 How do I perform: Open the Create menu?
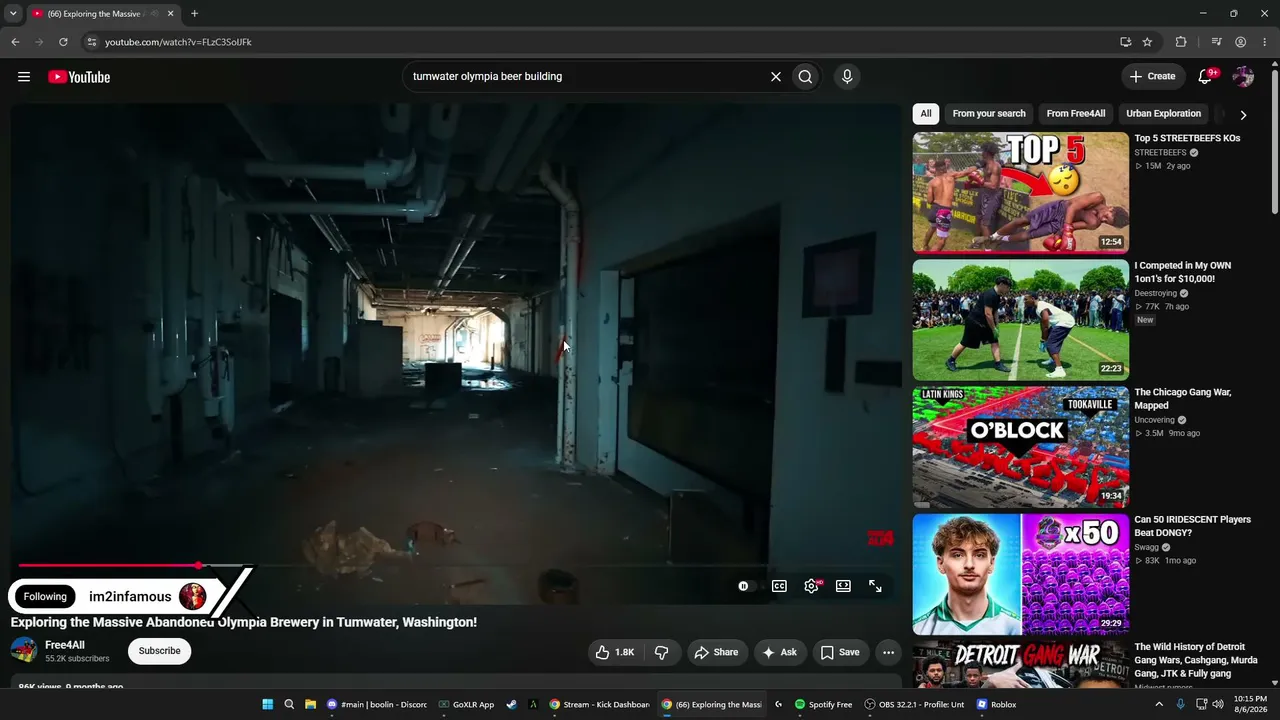[x=1152, y=77]
